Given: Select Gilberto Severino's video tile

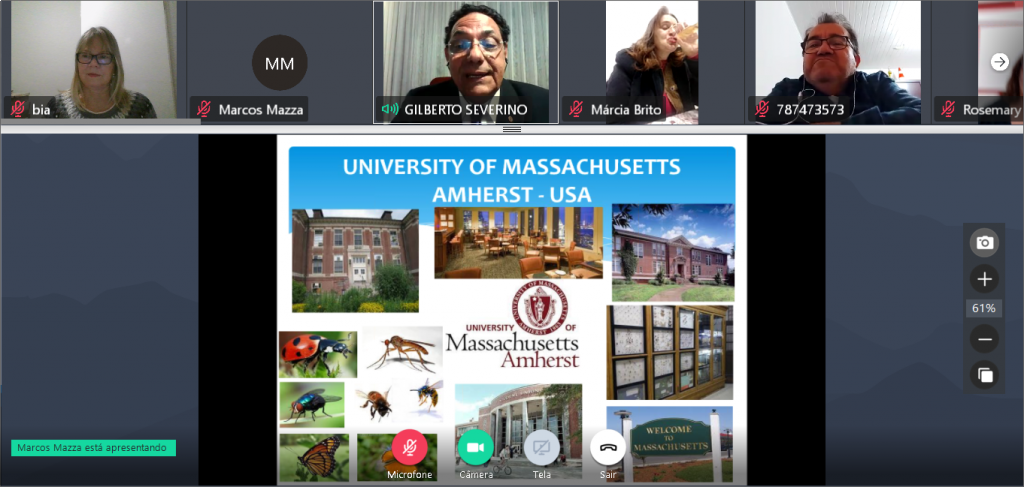Looking at the screenshot, I should [466, 62].
